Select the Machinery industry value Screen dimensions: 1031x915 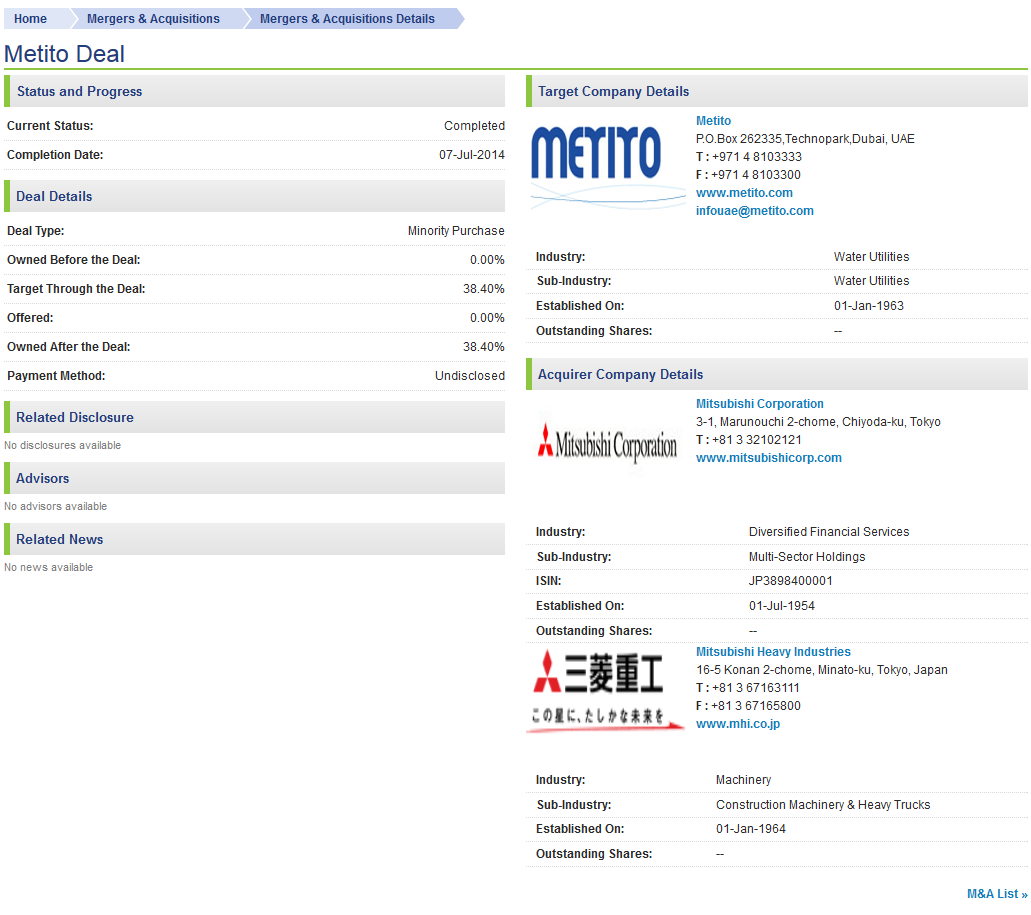[x=744, y=780]
